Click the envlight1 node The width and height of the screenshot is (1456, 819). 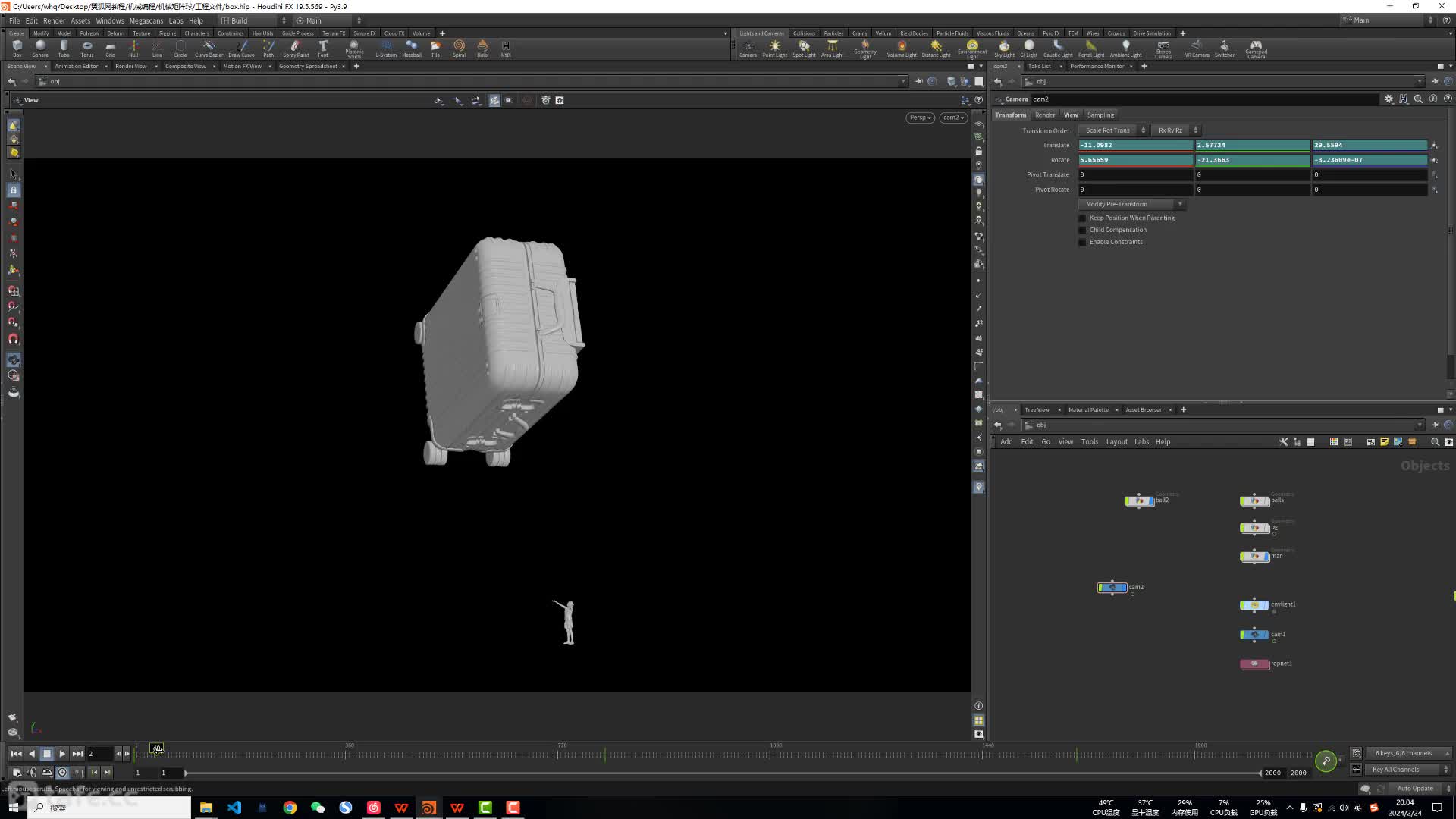click(x=1254, y=605)
